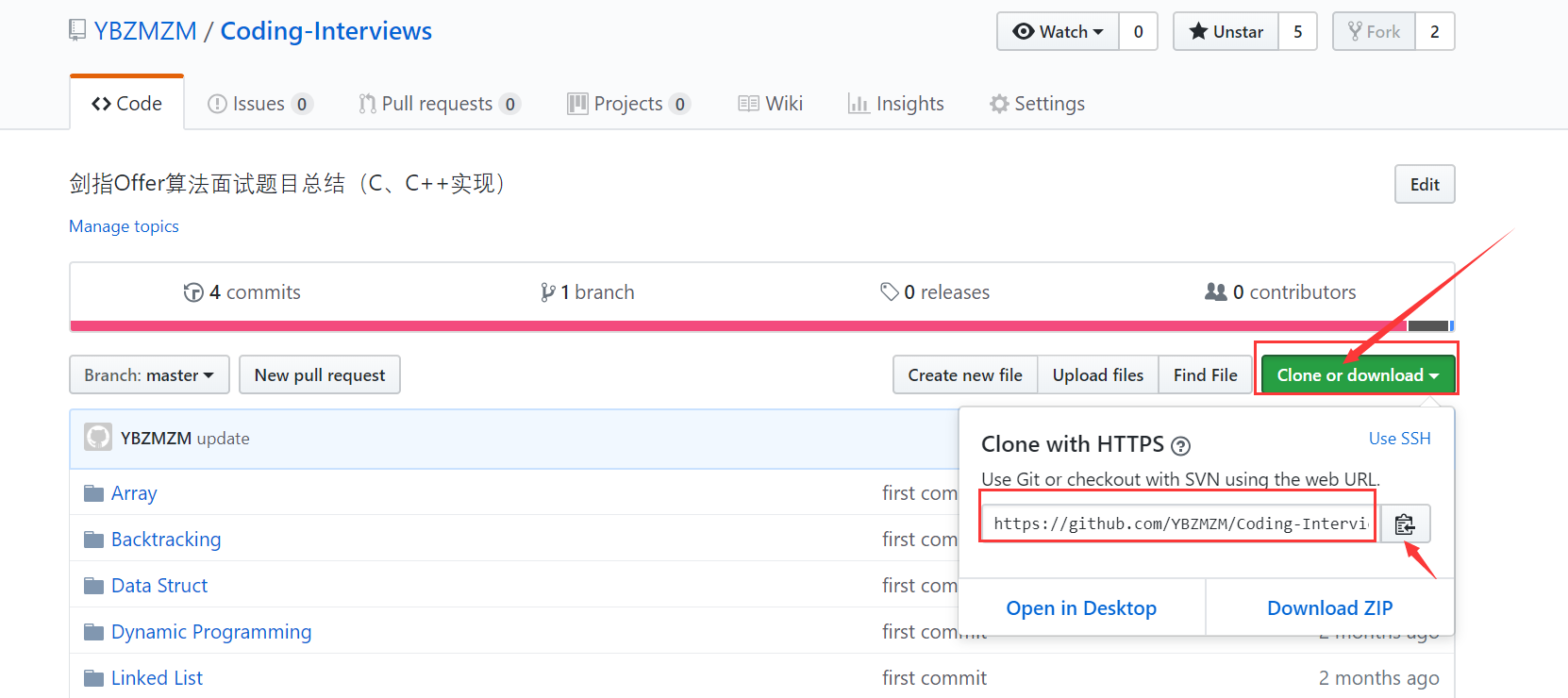Click '2 months ago' in Linked List row

1378,678
